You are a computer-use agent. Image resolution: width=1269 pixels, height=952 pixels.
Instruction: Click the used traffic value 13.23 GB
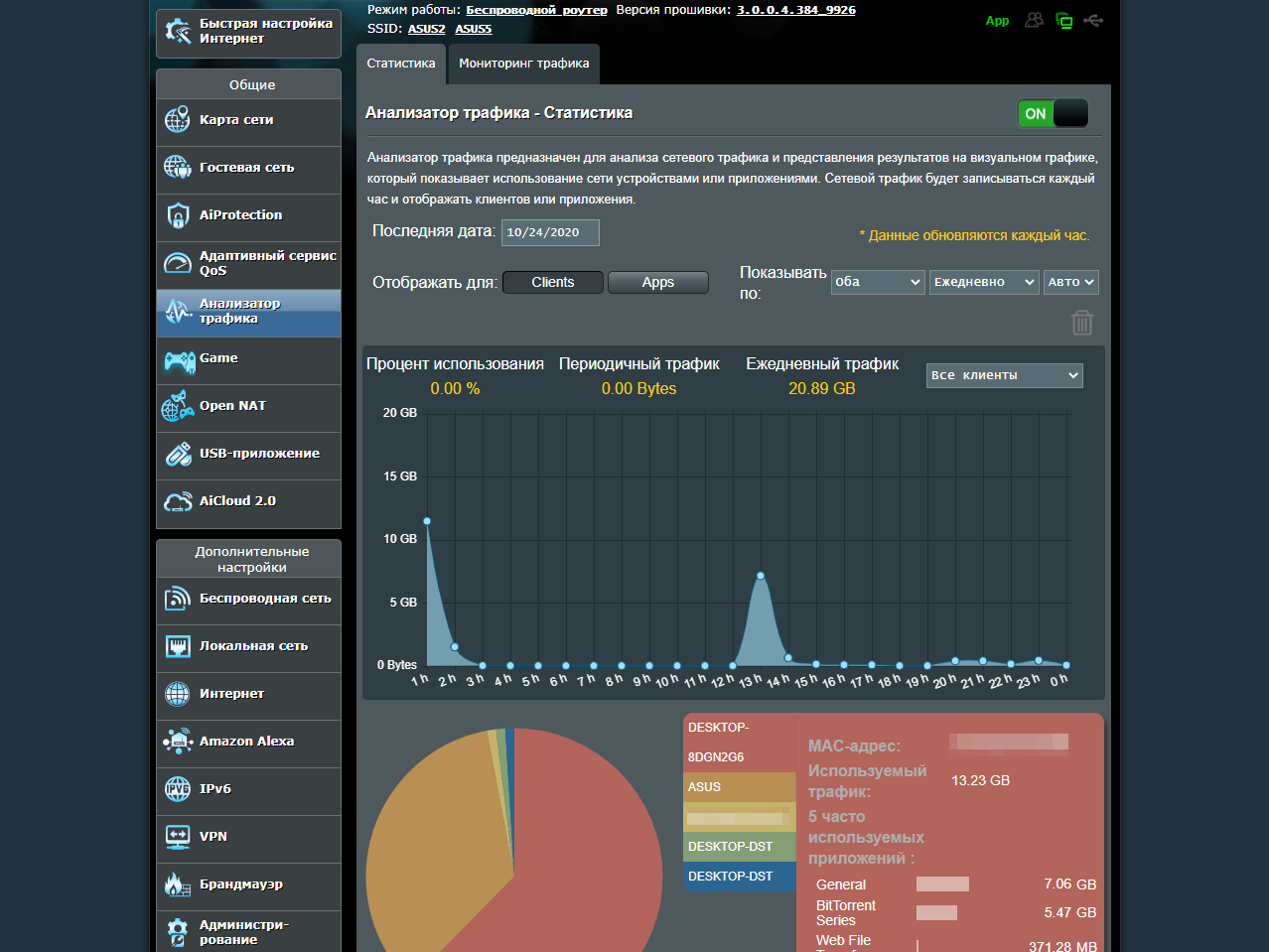(980, 781)
